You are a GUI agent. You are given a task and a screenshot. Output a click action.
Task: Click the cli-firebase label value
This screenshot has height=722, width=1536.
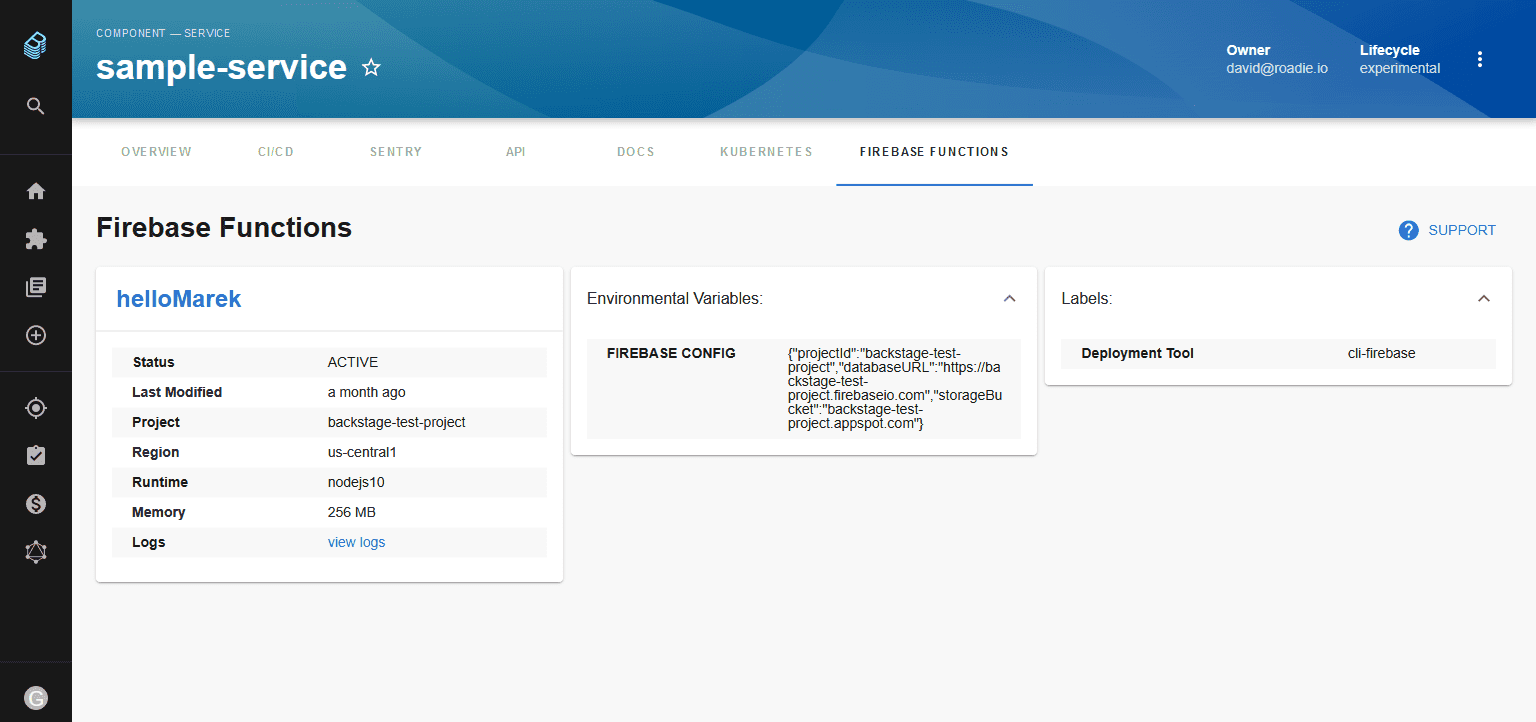click(1382, 353)
